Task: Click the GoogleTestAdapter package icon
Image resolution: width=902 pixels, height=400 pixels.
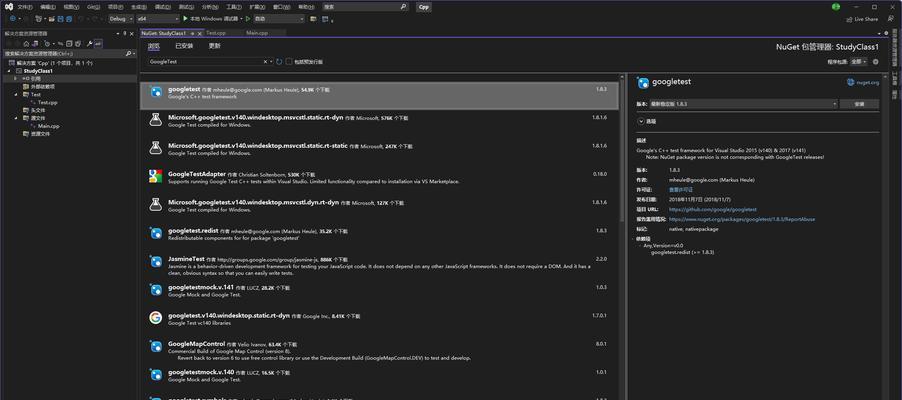Action: 155,176
